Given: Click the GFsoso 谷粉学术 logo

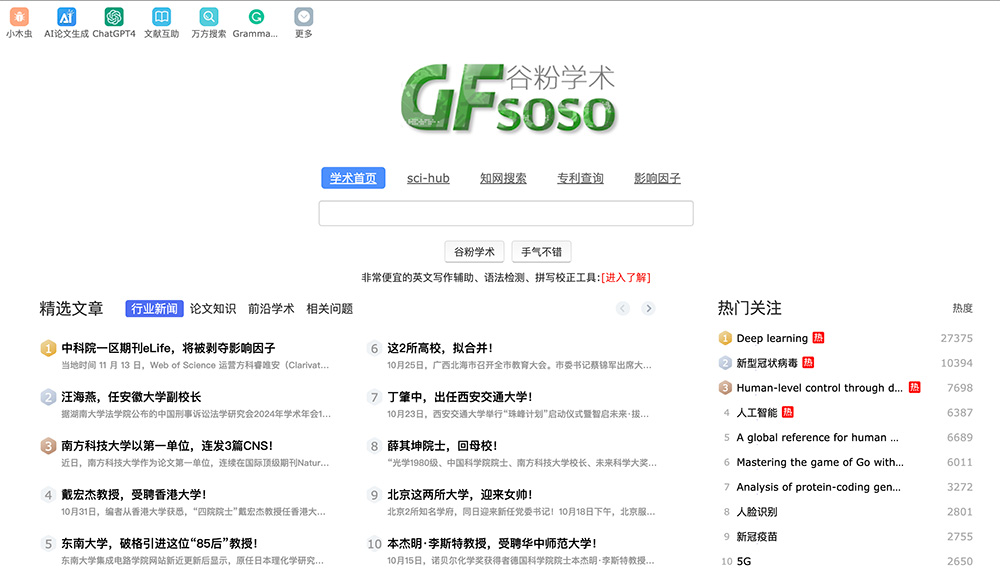Looking at the screenshot, I should coord(507,98).
